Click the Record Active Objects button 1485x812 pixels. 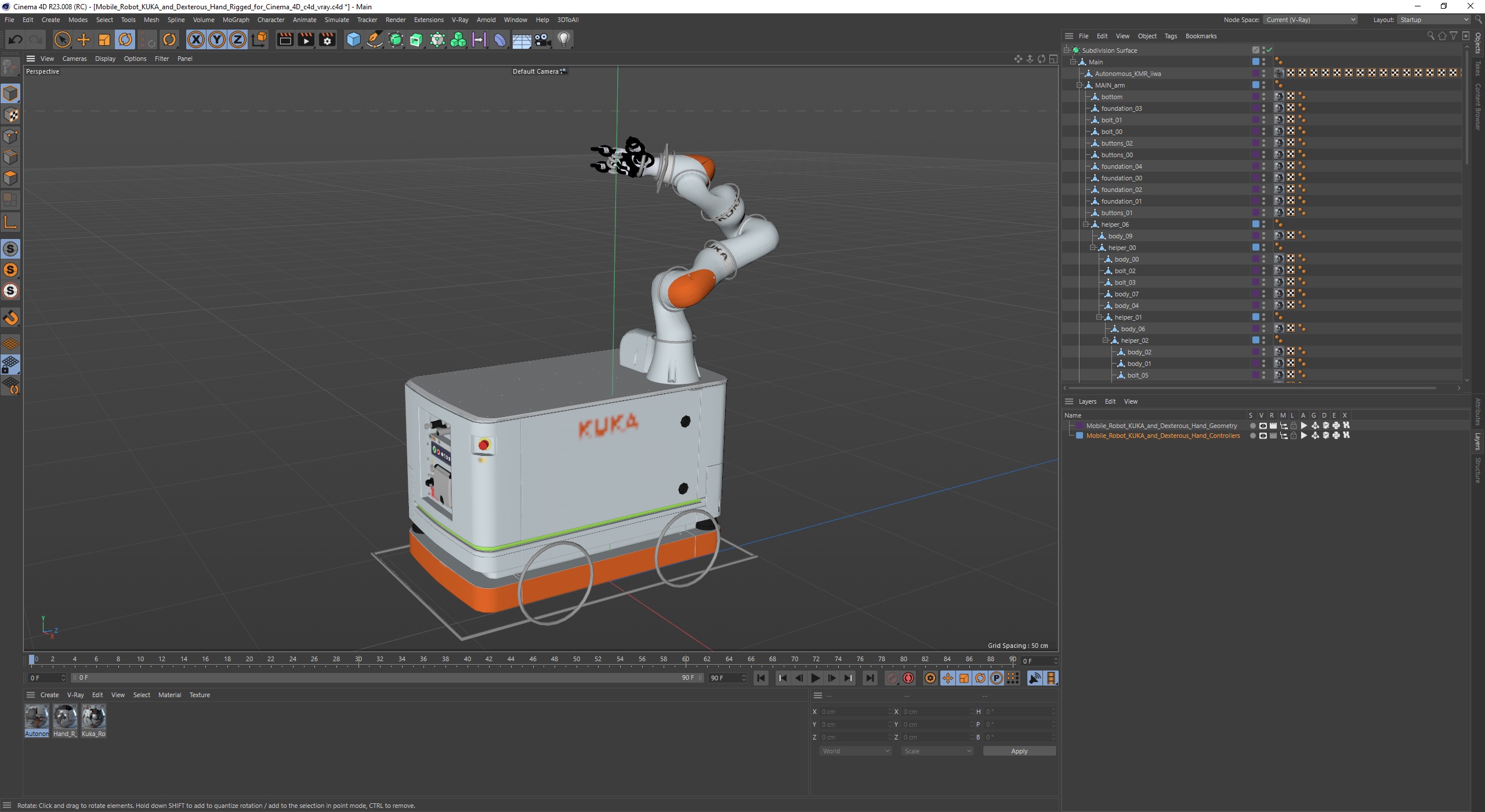coord(892,678)
